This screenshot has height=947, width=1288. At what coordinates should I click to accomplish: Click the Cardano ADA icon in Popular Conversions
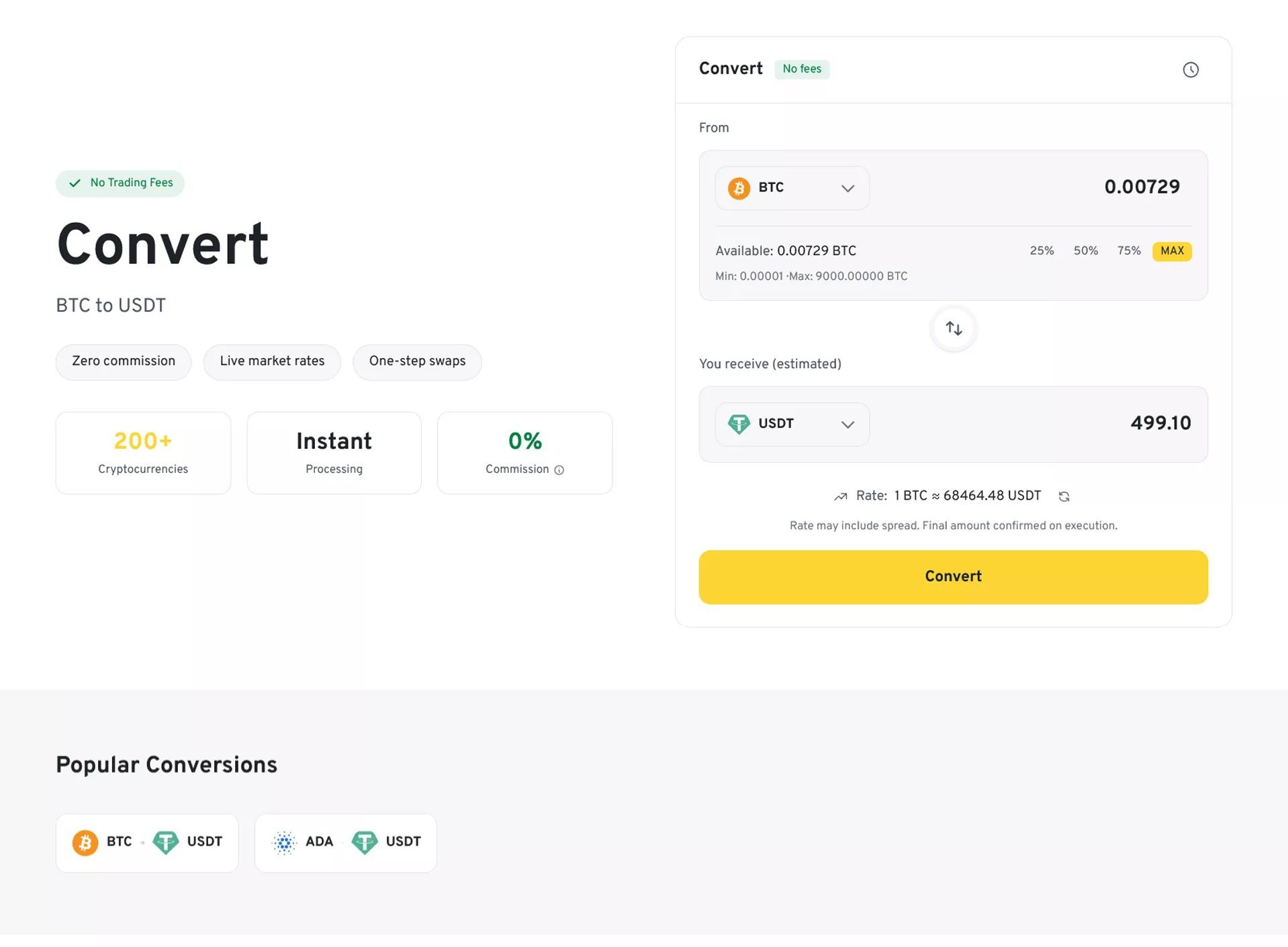click(x=284, y=842)
